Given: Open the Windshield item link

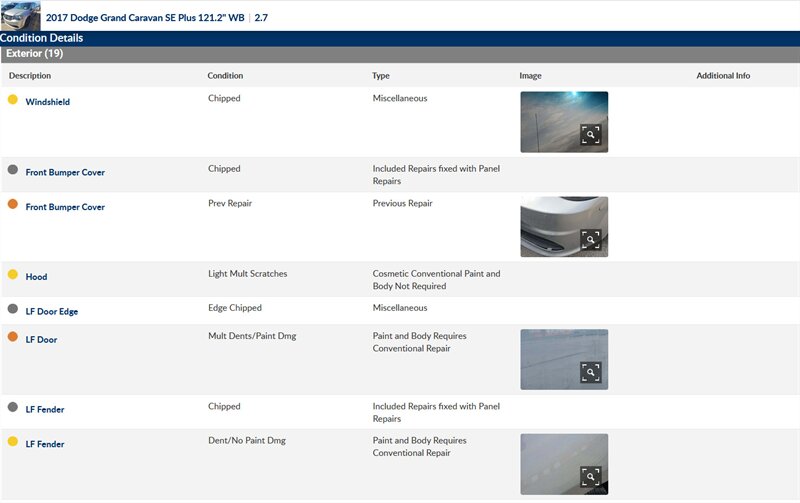Looking at the screenshot, I should coord(48,102).
